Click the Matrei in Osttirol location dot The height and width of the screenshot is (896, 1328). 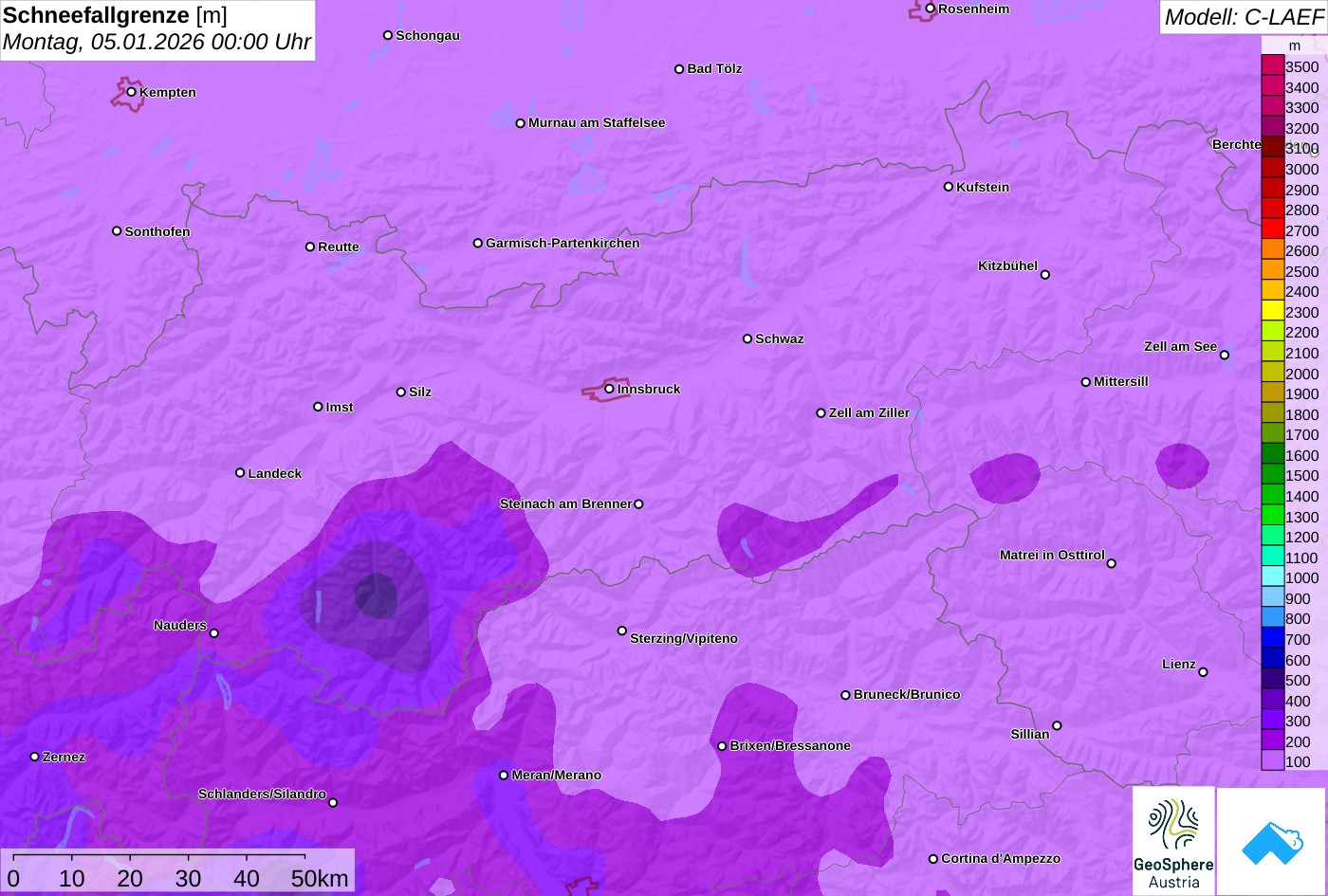click(1112, 563)
